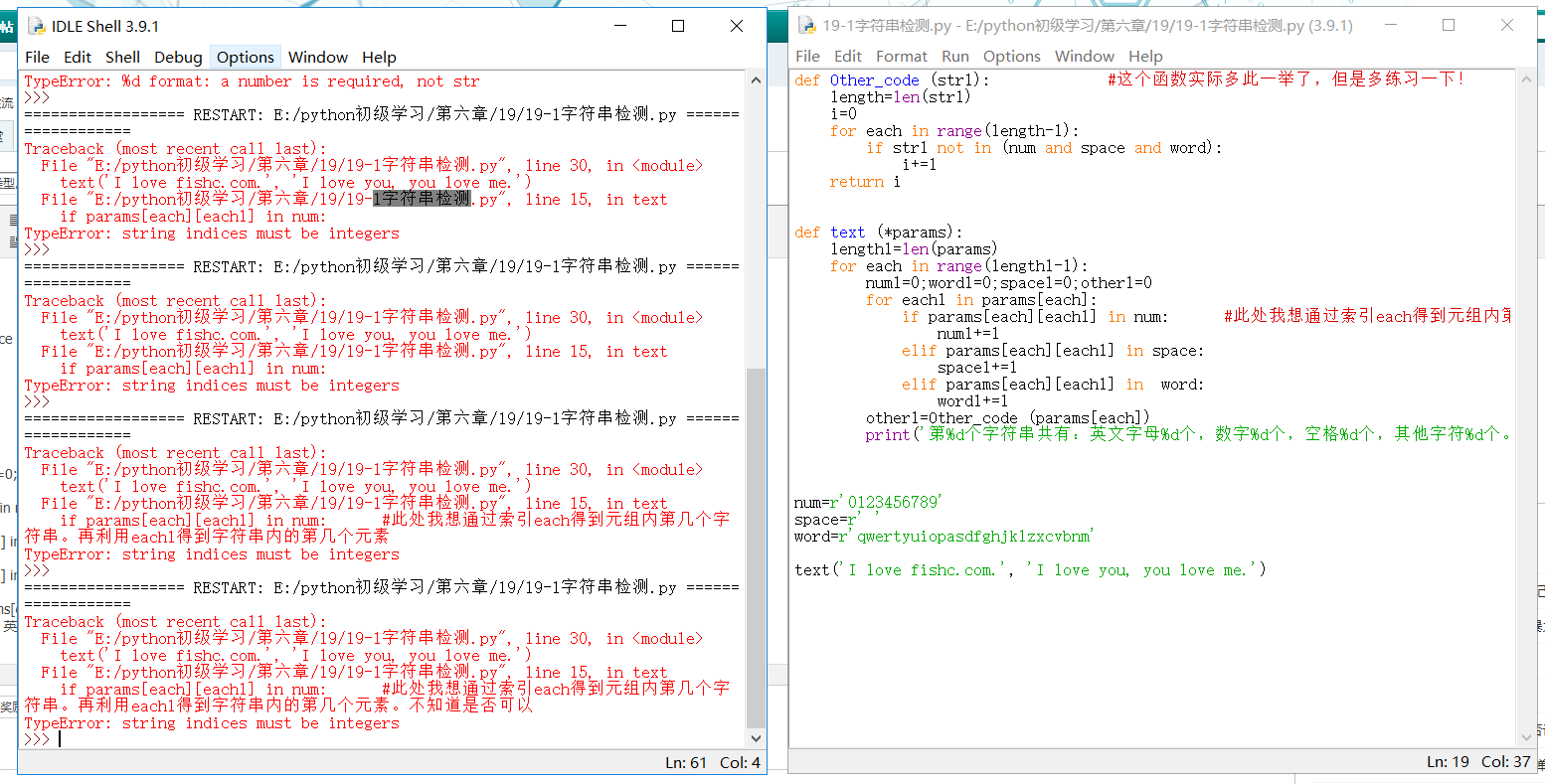Open Shell menu in IDLE Shell
The image size is (1545, 784).
point(122,58)
